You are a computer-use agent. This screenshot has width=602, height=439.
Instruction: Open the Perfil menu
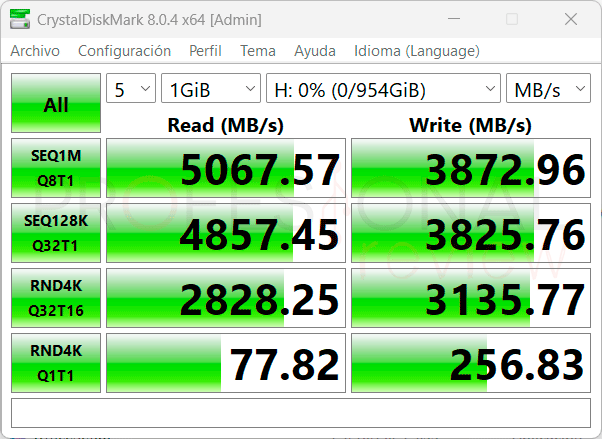click(x=205, y=51)
